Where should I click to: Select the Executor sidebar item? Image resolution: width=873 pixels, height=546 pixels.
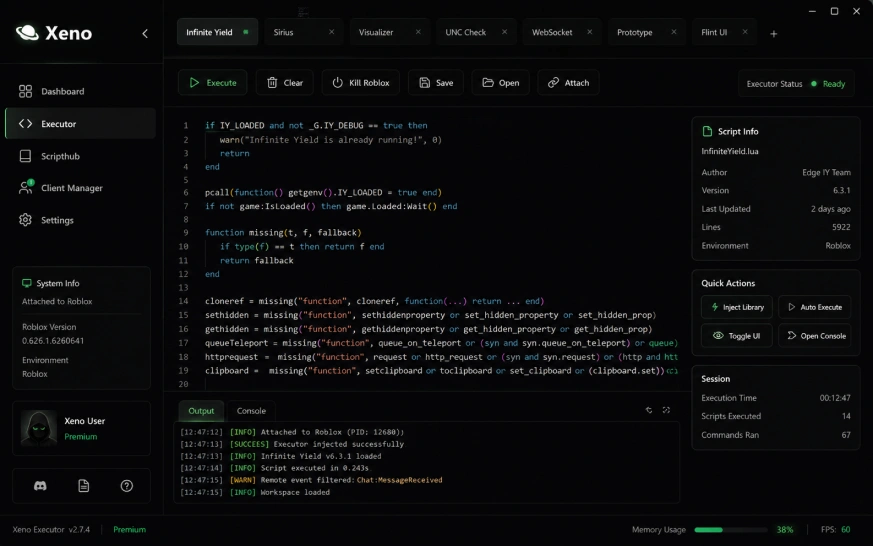point(80,124)
